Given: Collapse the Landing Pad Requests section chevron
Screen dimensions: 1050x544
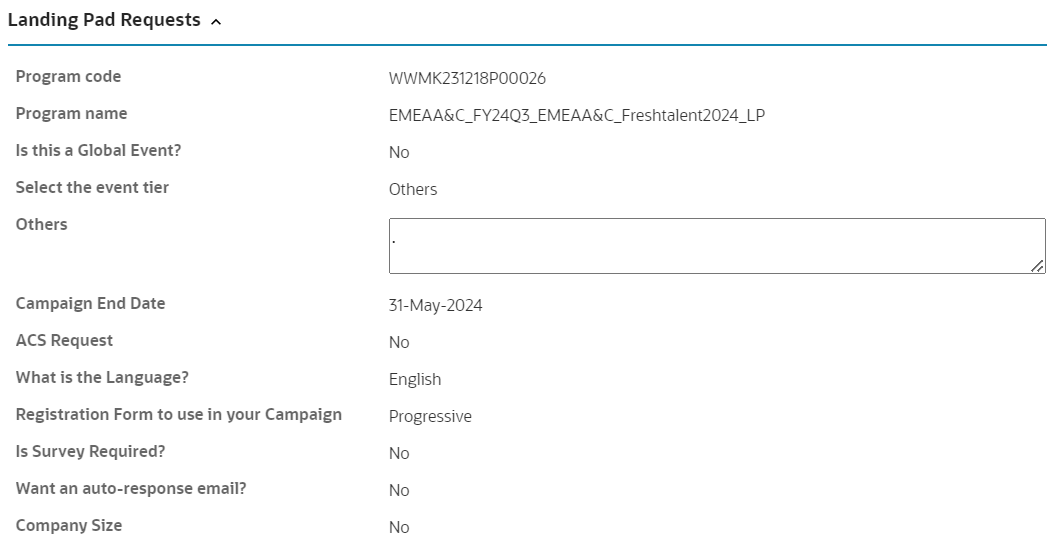Looking at the screenshot, I should click(x=216, y=22).
